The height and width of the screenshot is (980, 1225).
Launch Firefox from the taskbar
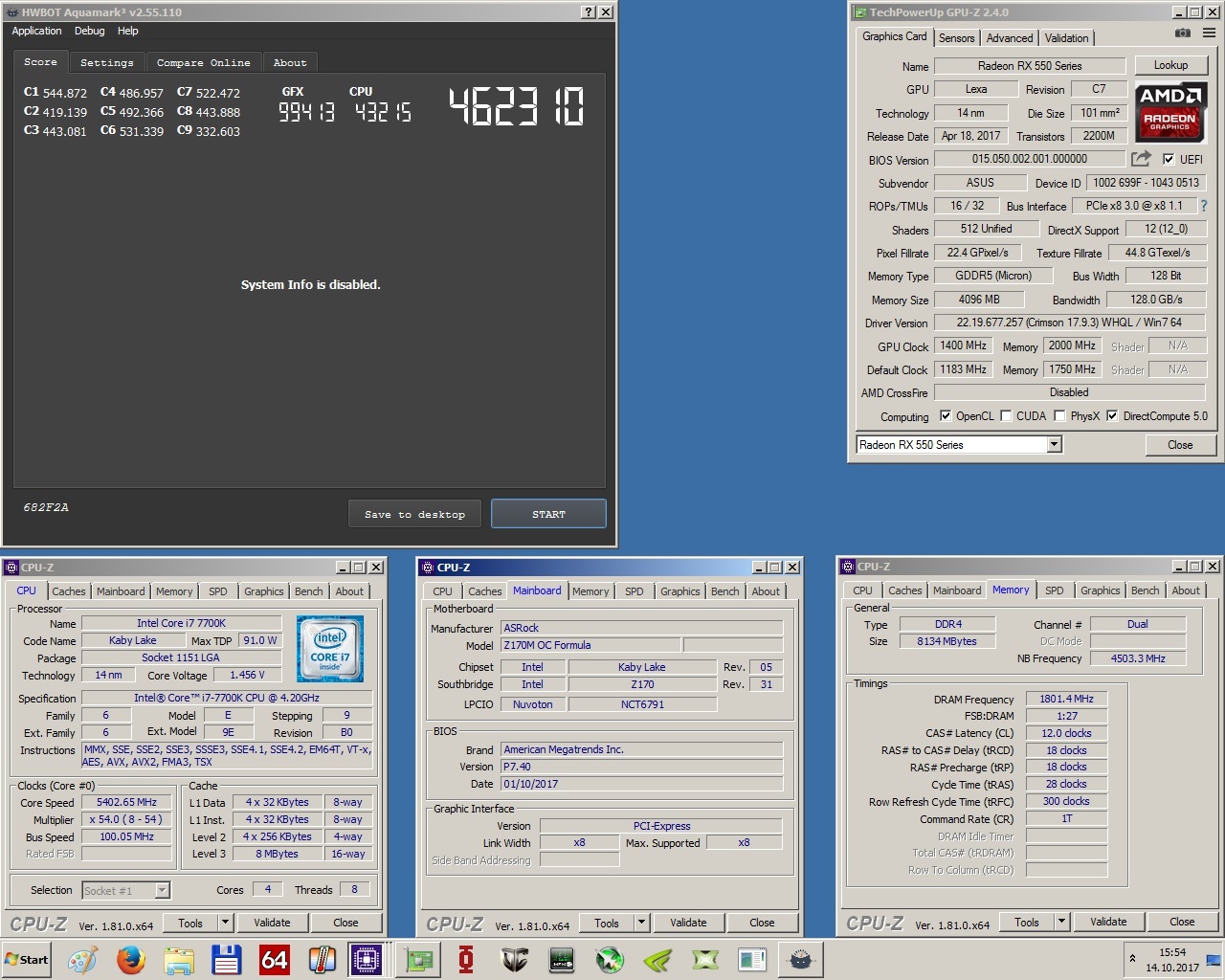[x=130, y=959]
